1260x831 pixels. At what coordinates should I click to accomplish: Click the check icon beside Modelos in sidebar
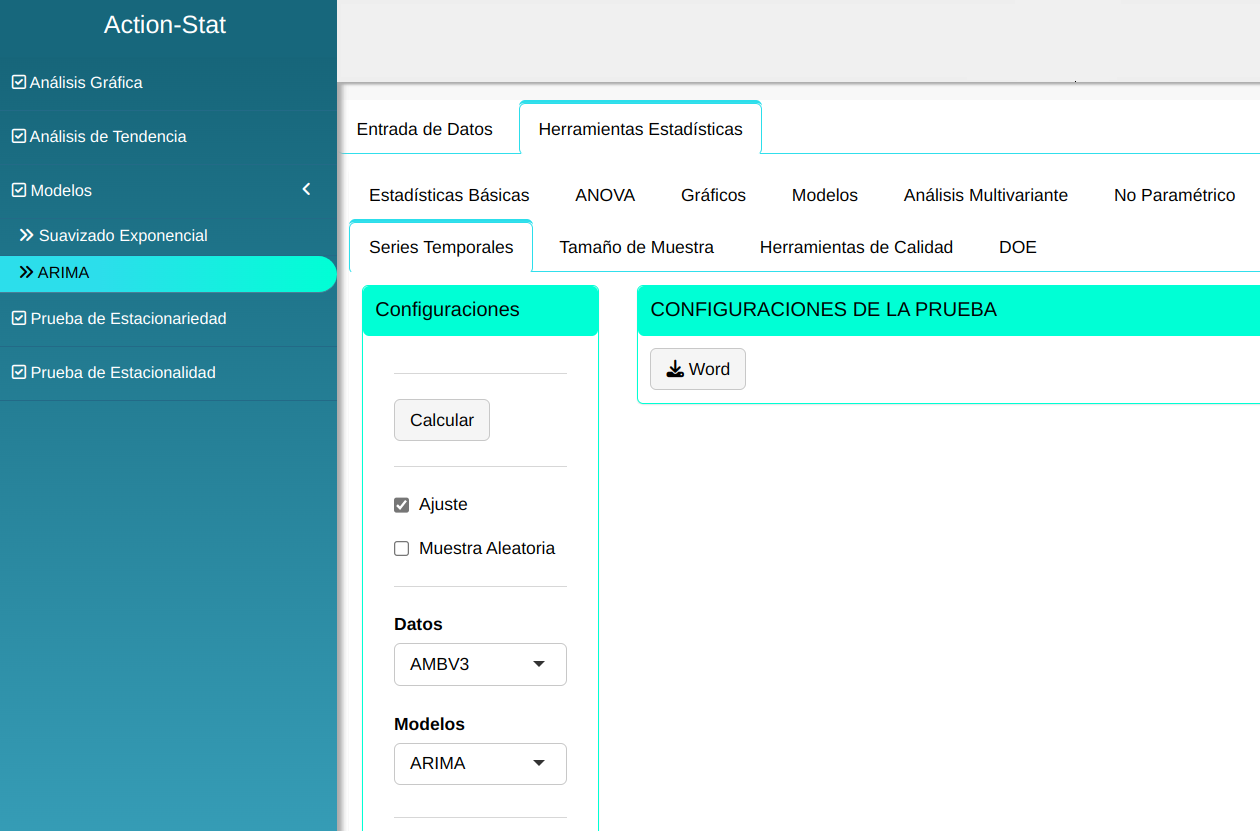[18, 190]
